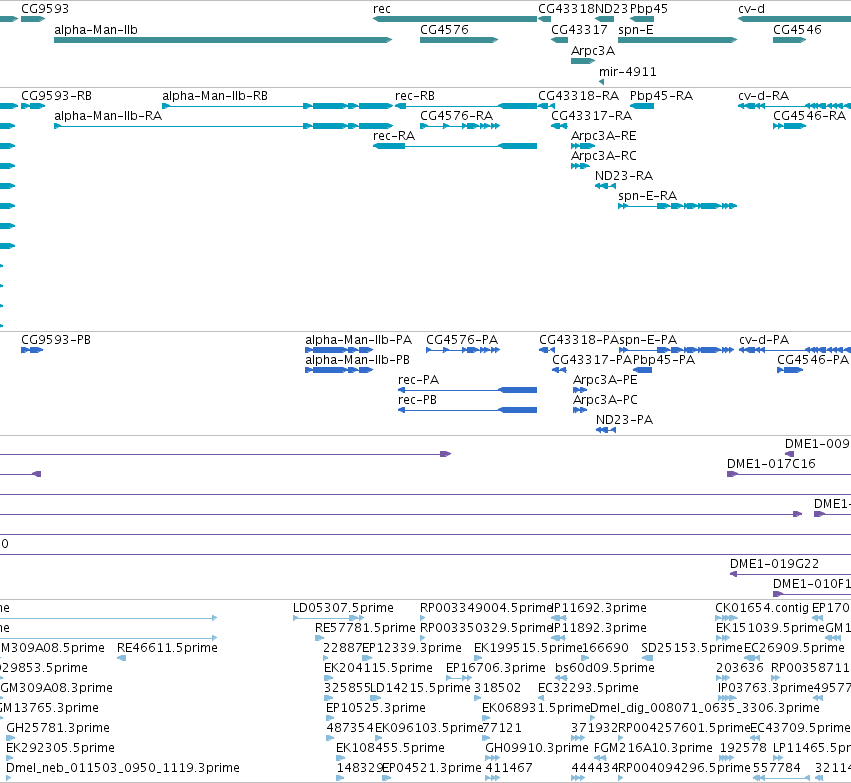Open protein CG43318-PA

click(x=579, y=340)
